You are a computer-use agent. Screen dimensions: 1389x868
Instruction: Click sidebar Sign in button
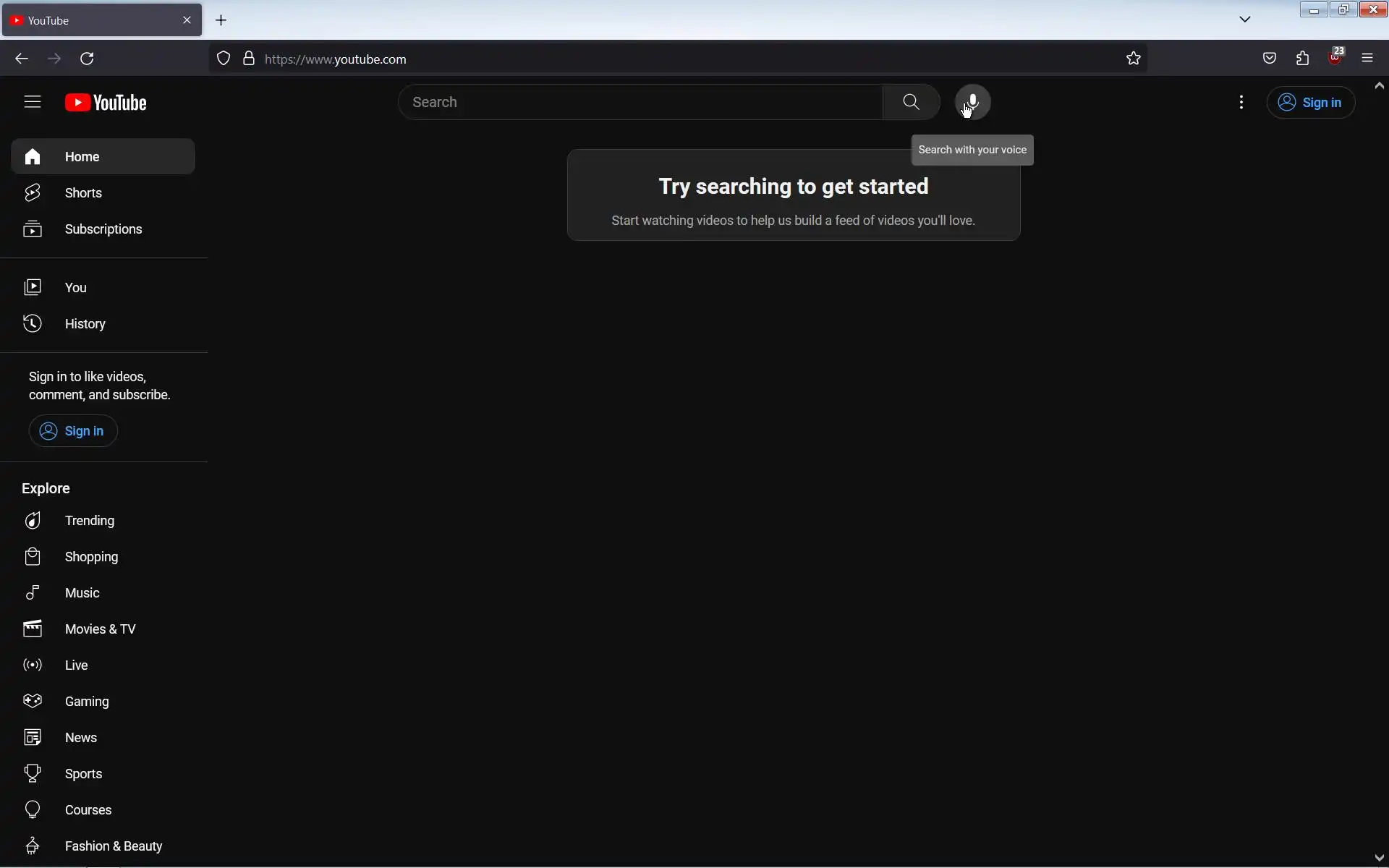(x=73, y=431)
